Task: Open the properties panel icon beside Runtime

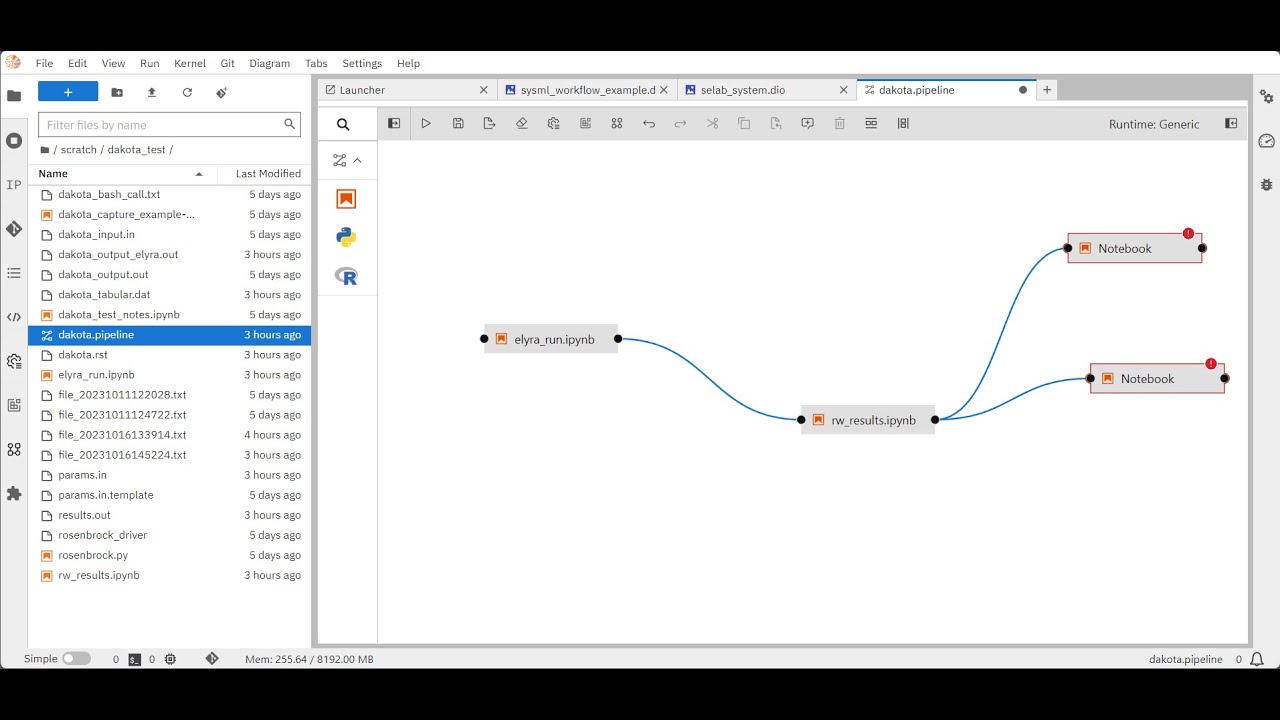Action: 1231,124
